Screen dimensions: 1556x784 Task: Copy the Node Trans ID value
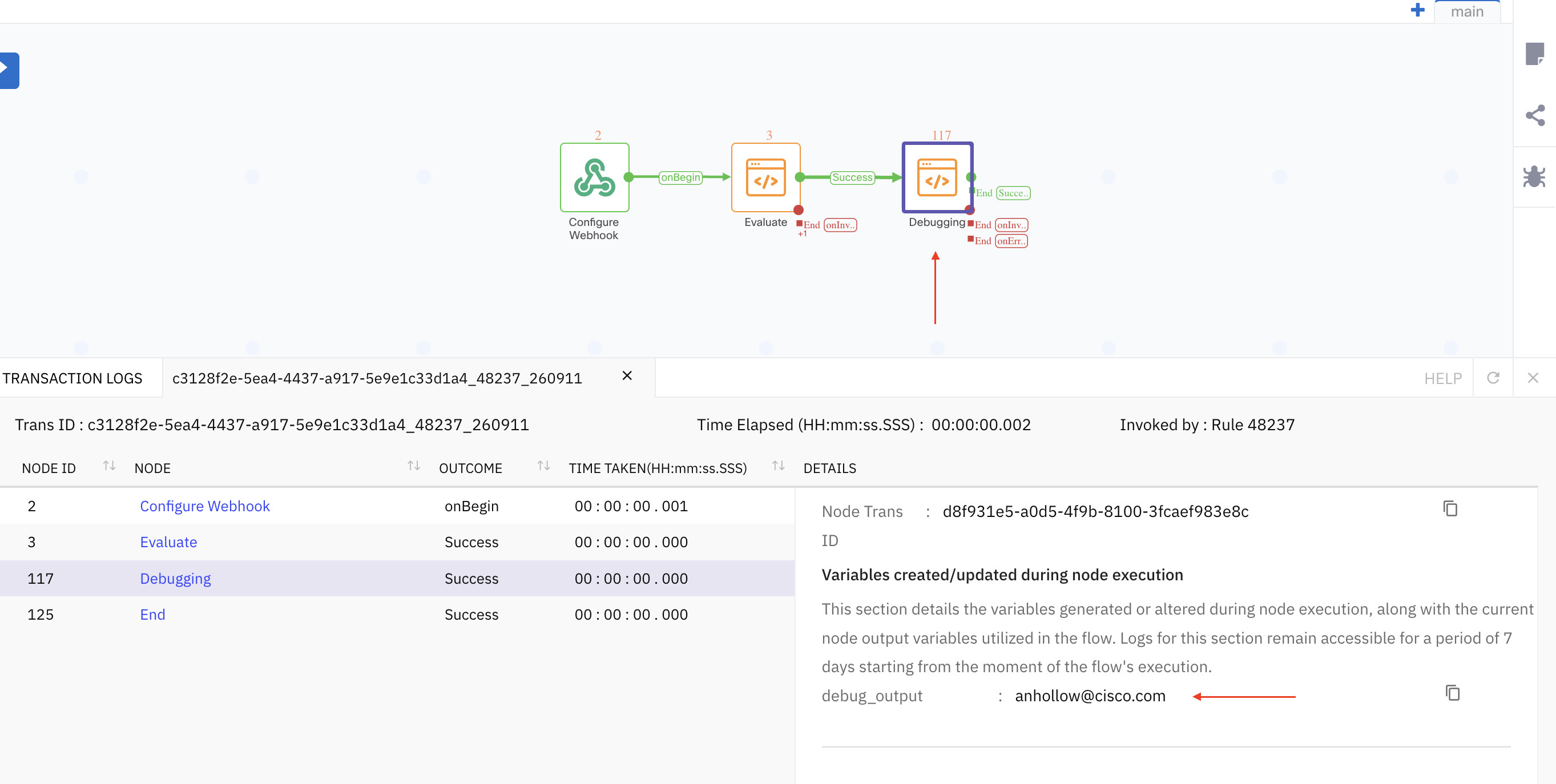[1450, 509]
